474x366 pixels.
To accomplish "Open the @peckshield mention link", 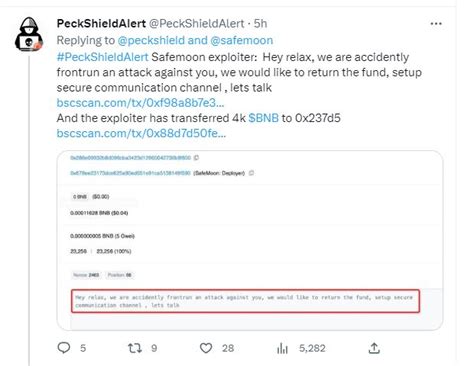I will (x=151, y=40).
